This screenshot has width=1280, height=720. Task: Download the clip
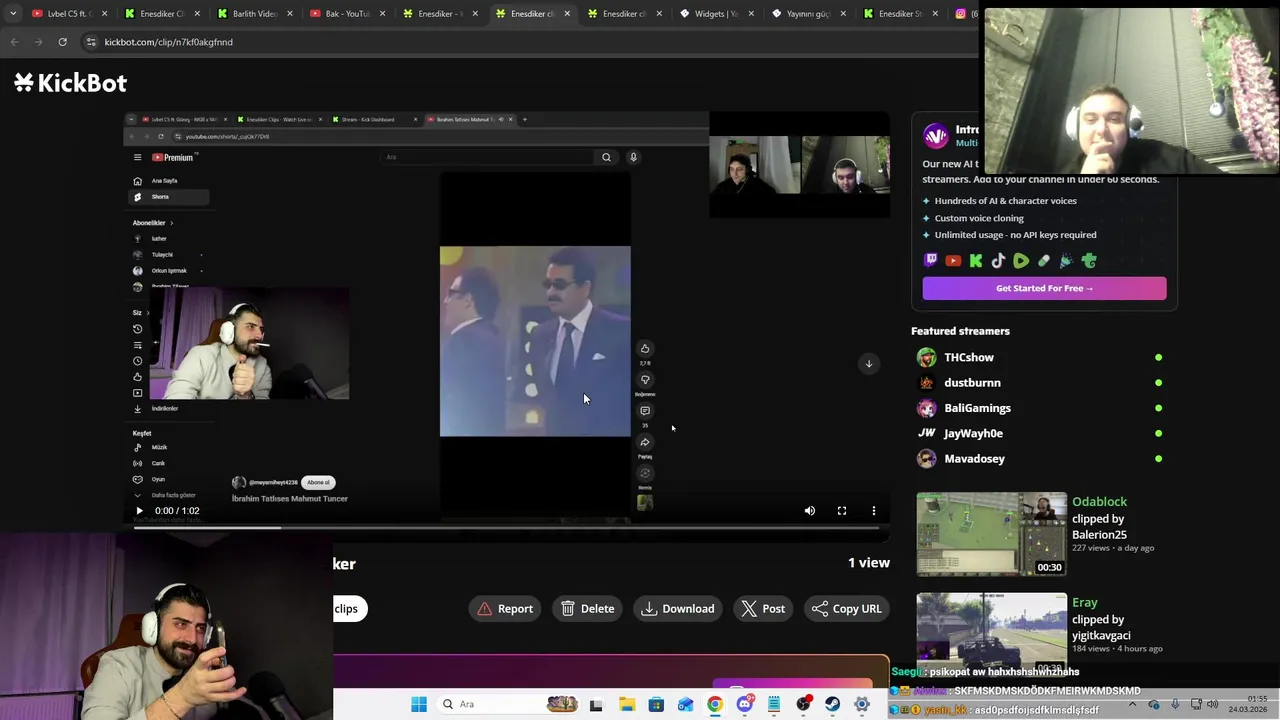coord(679,609)
